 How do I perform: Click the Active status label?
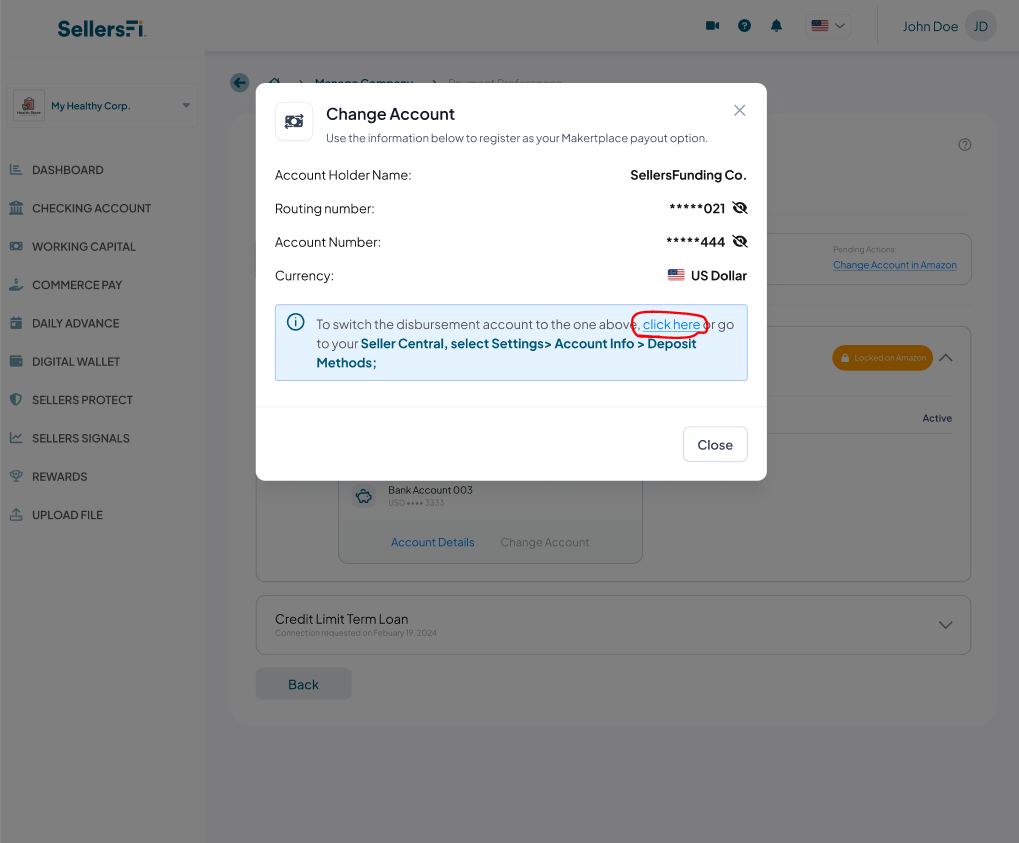click(936, 419)
